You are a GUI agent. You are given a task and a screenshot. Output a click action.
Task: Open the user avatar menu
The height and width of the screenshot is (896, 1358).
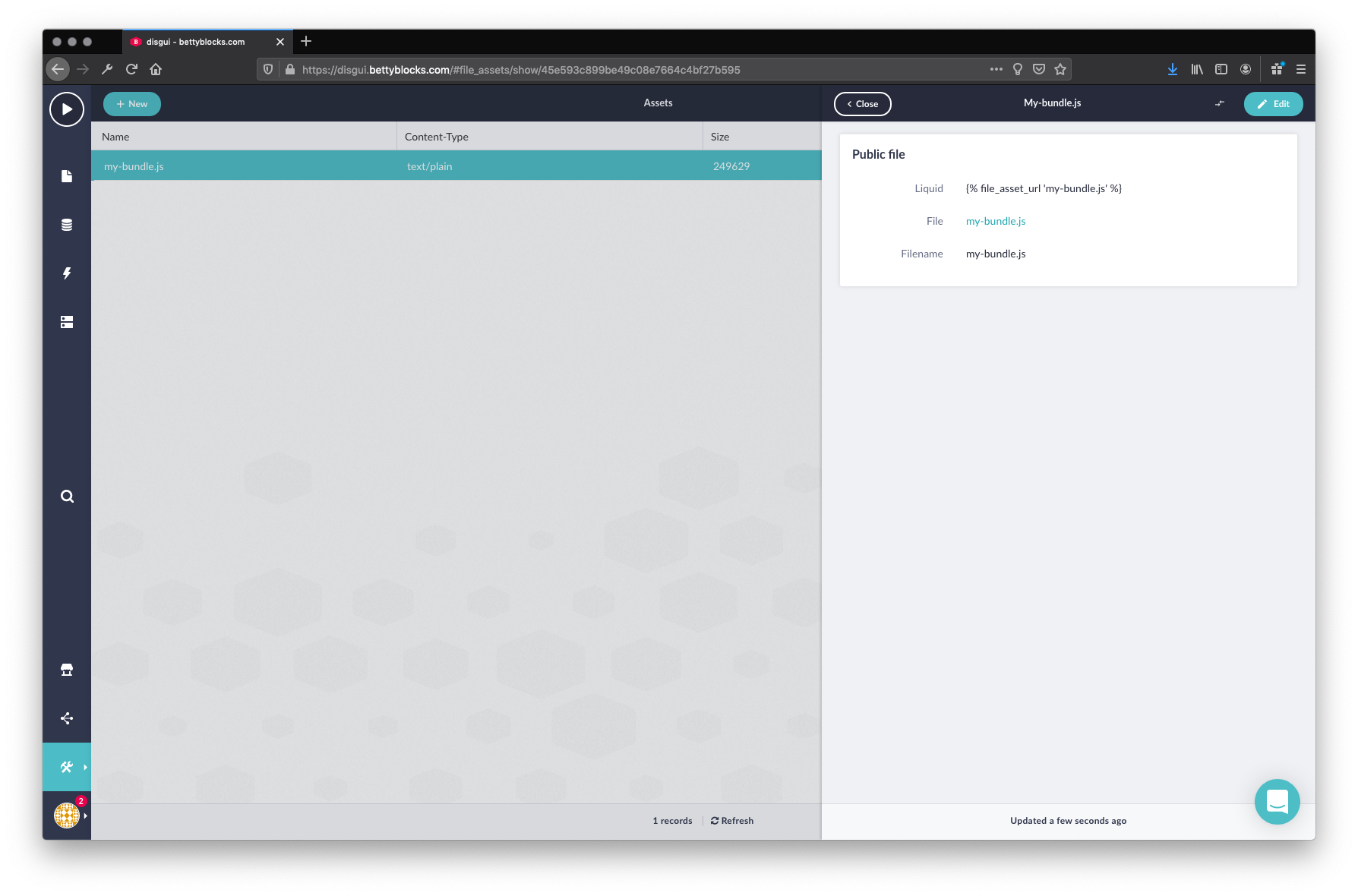tap(67, 816)
